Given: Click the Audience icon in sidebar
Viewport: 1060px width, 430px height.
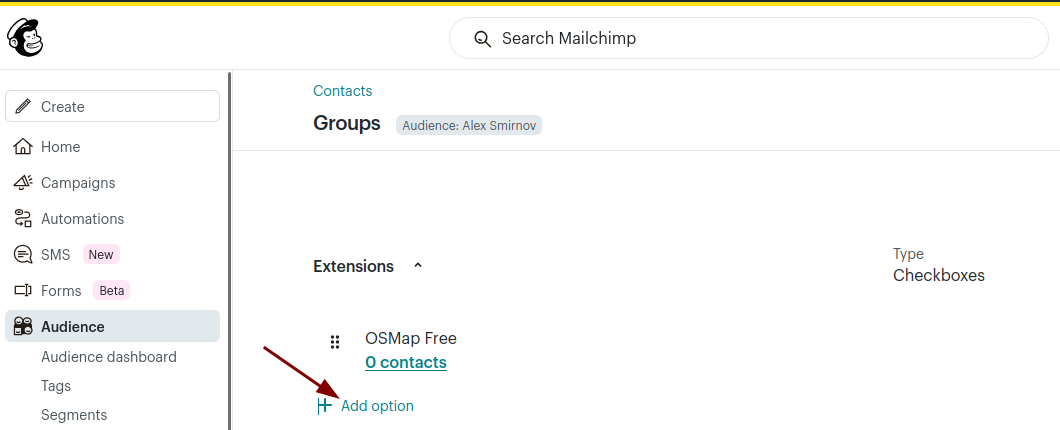Looking at the screenshot, I should [x=23, y=326].
